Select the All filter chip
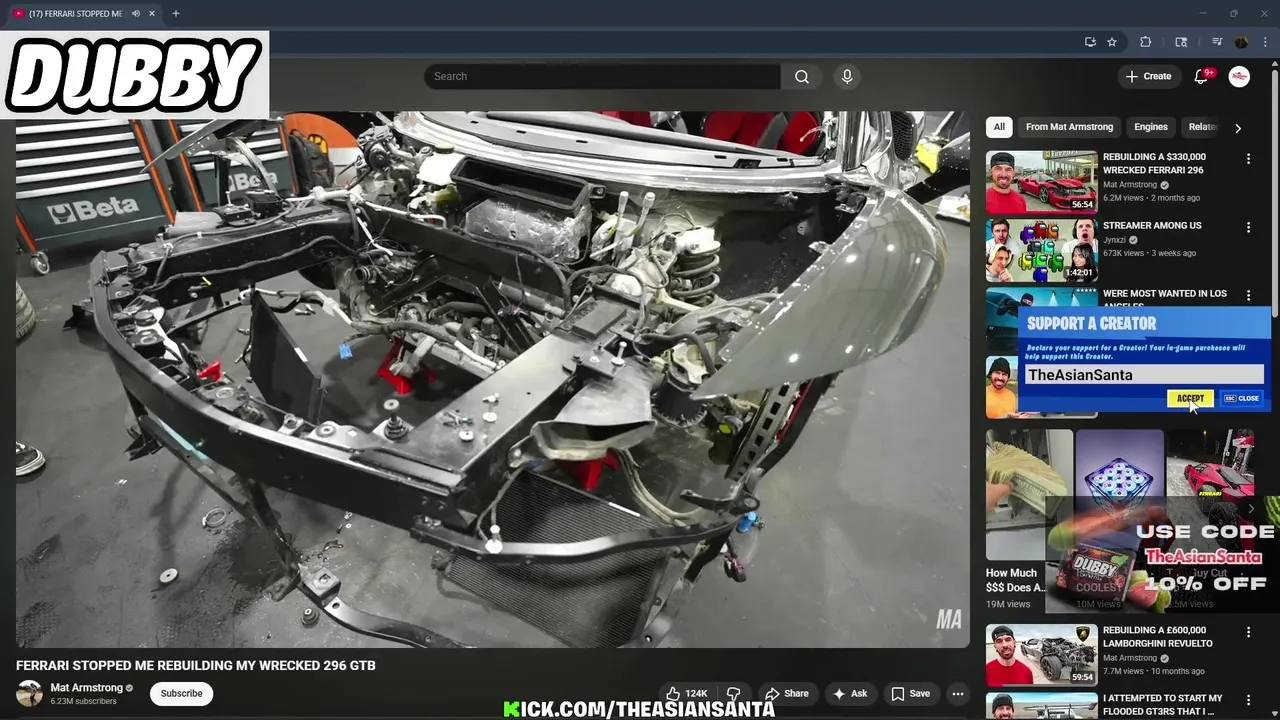The width and height of the screenshot is (1280, 720). point(998,127)
